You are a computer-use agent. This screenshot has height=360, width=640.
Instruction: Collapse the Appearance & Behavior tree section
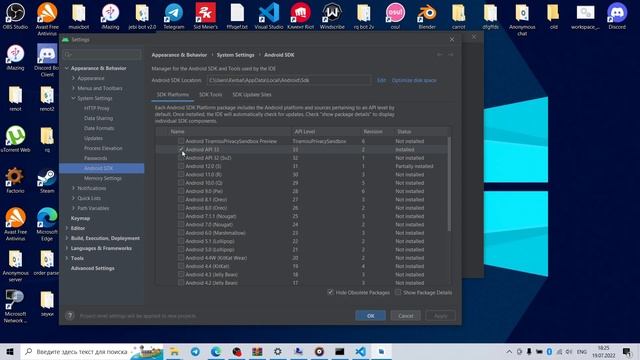coord(67,68)
